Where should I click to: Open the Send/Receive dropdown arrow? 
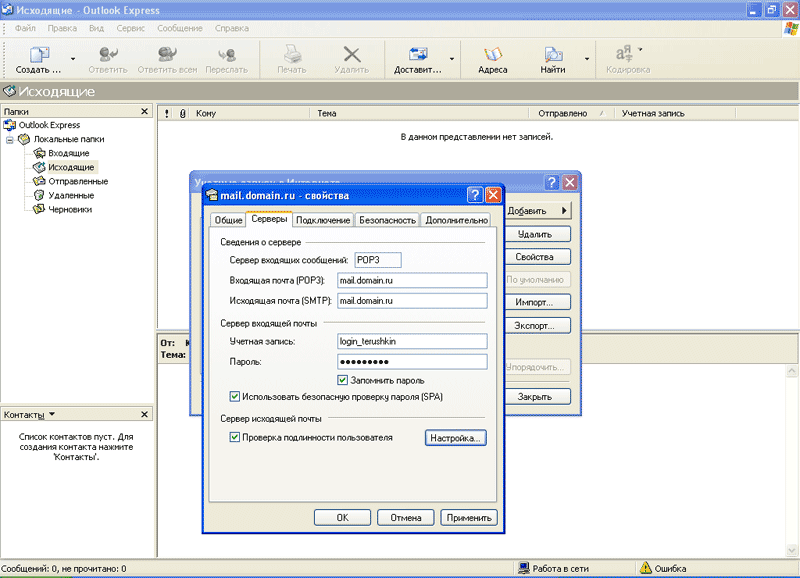[x=452, y=59]
